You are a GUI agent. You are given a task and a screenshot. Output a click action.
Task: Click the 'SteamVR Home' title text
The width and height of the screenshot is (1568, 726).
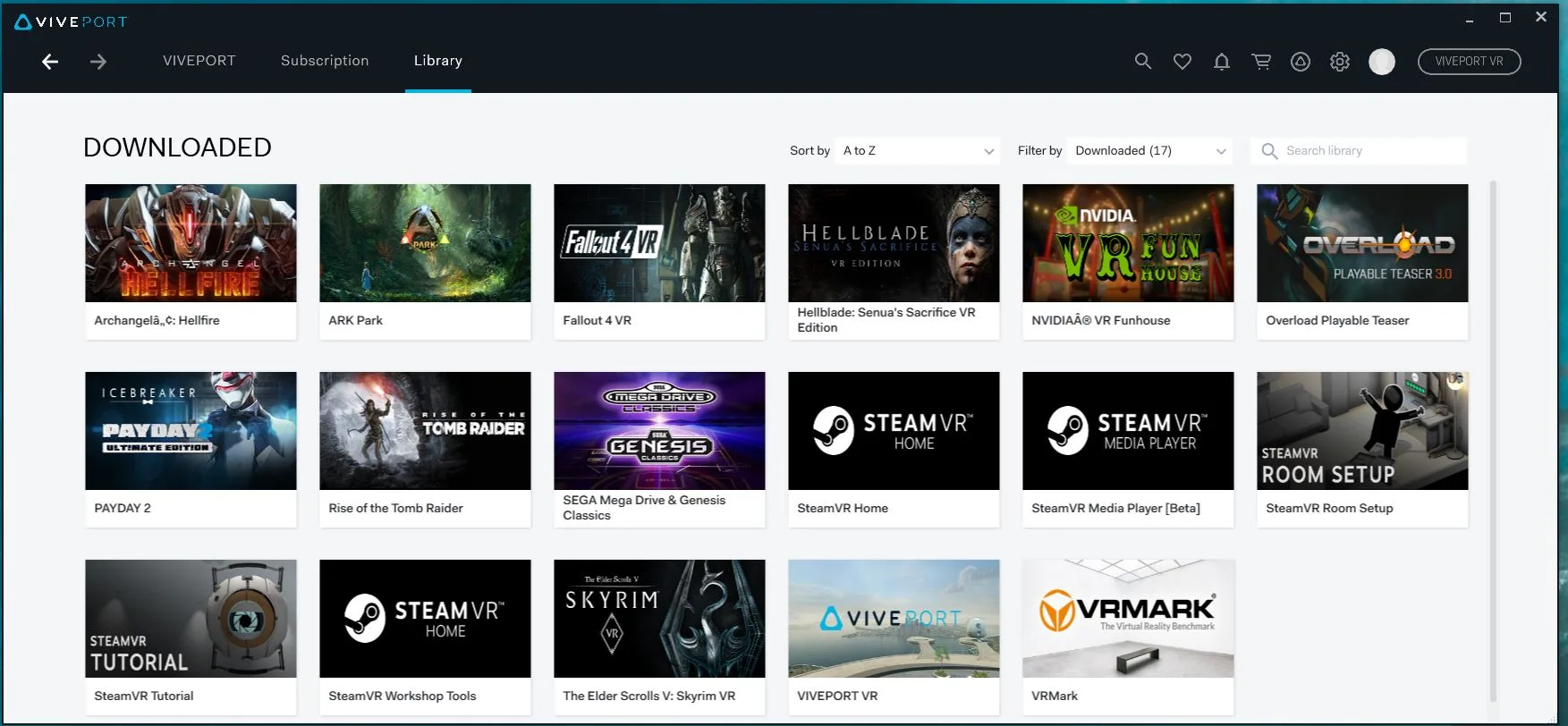click(x=843, y=508)
